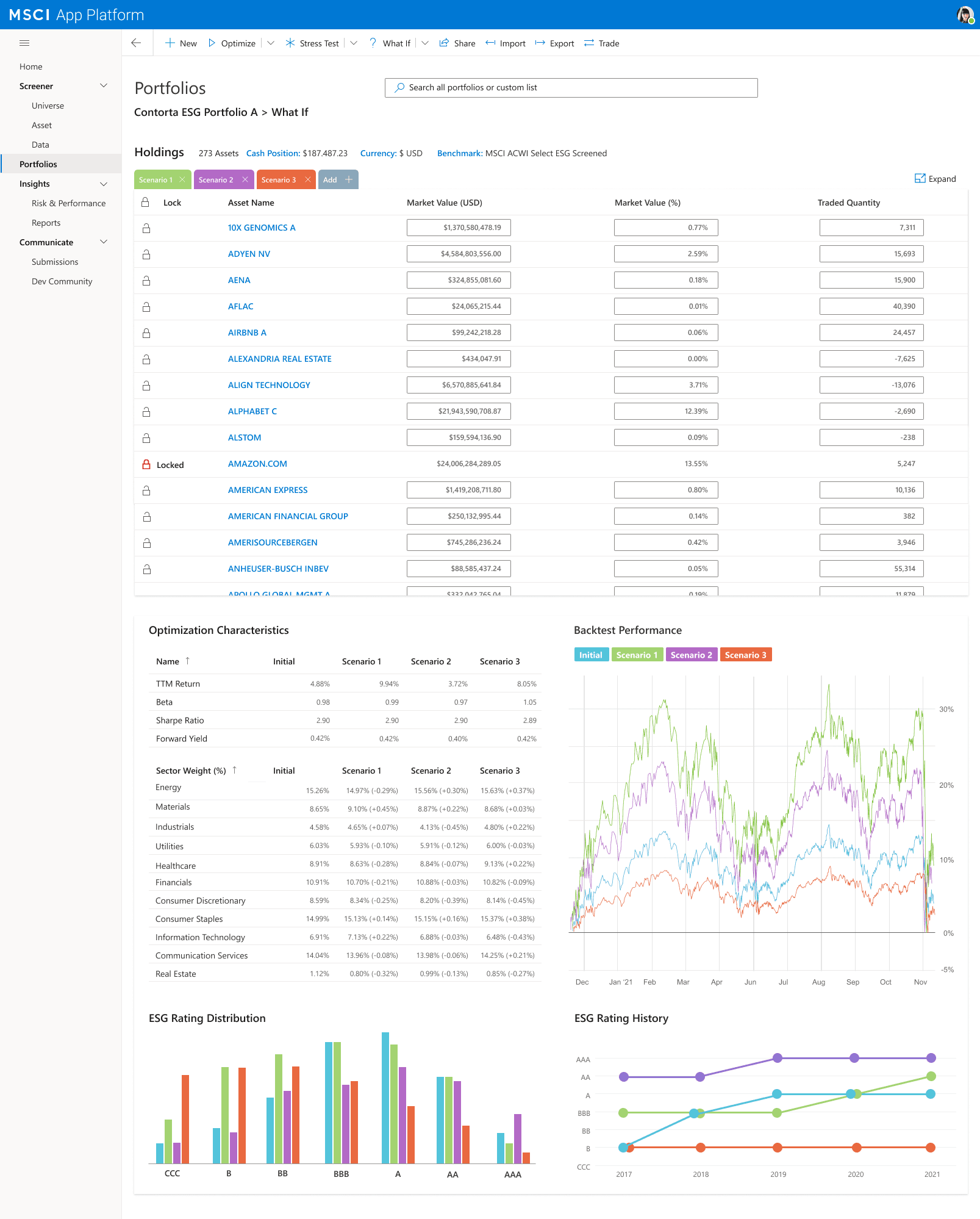Open the hamburger navigation menu
This screenshot has height=1219, width=980.
pyautogui.click(x=24, y=43)
